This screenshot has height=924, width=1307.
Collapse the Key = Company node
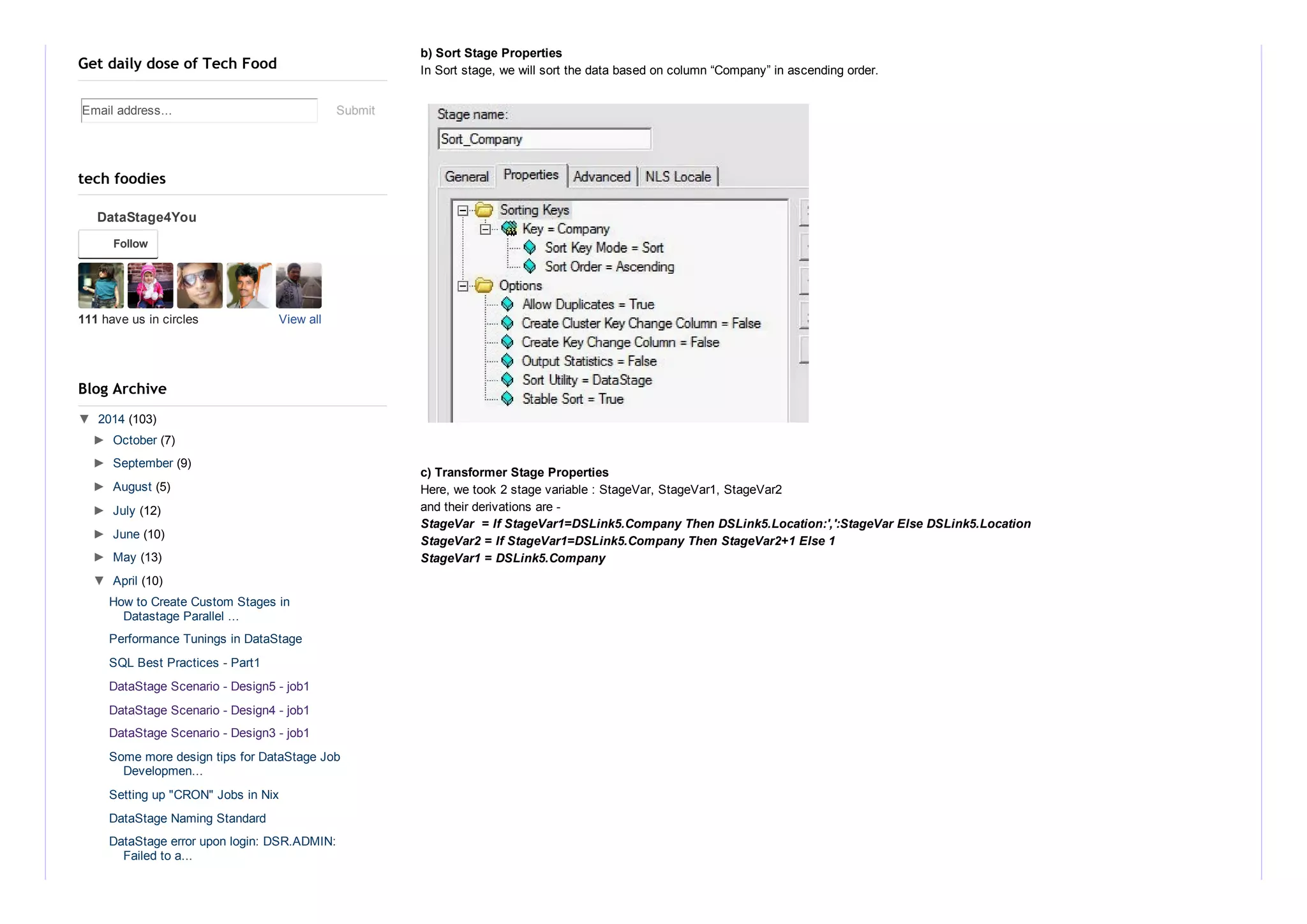click(x=485, y=229)
